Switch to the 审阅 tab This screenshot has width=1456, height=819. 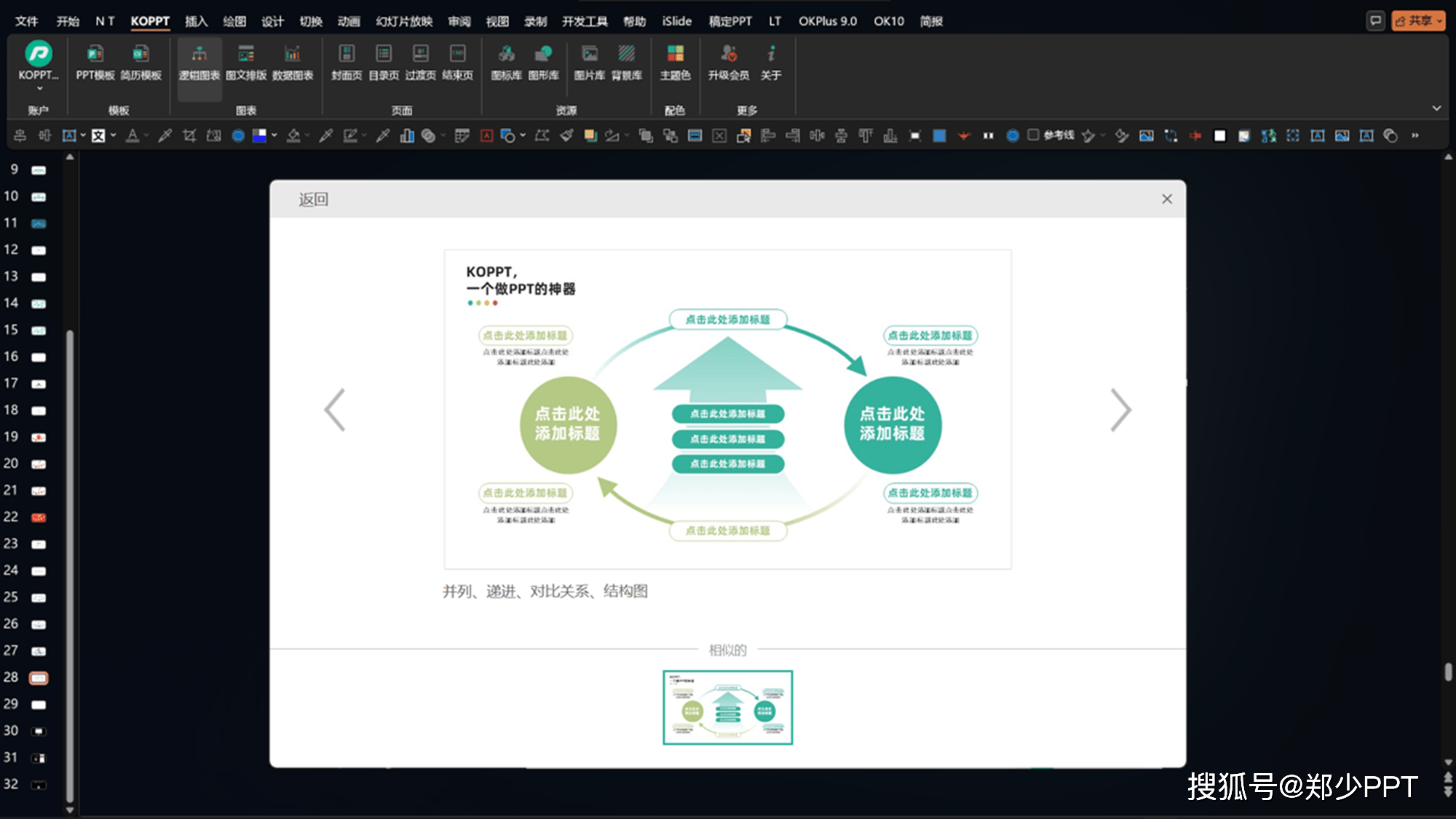459,21
